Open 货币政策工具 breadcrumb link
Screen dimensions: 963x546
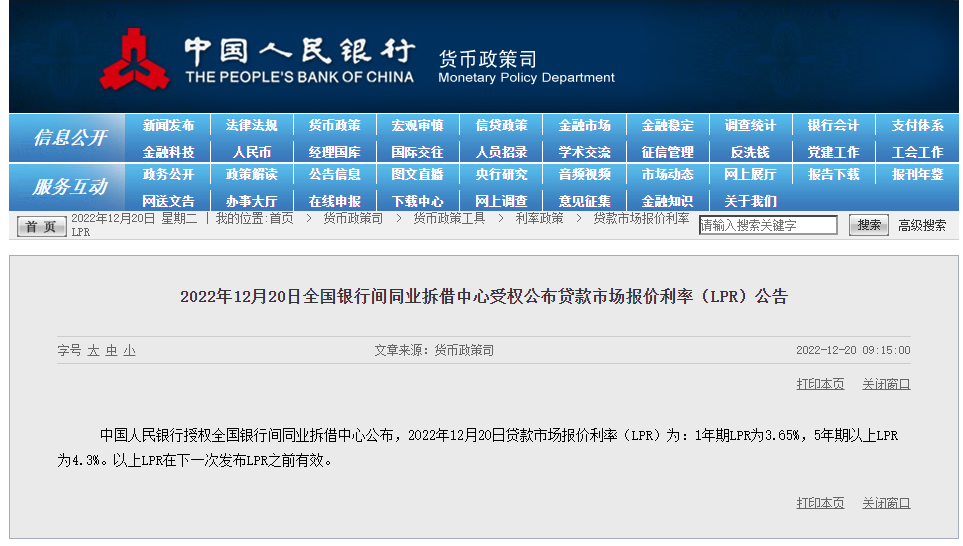[x=449, y=219]
